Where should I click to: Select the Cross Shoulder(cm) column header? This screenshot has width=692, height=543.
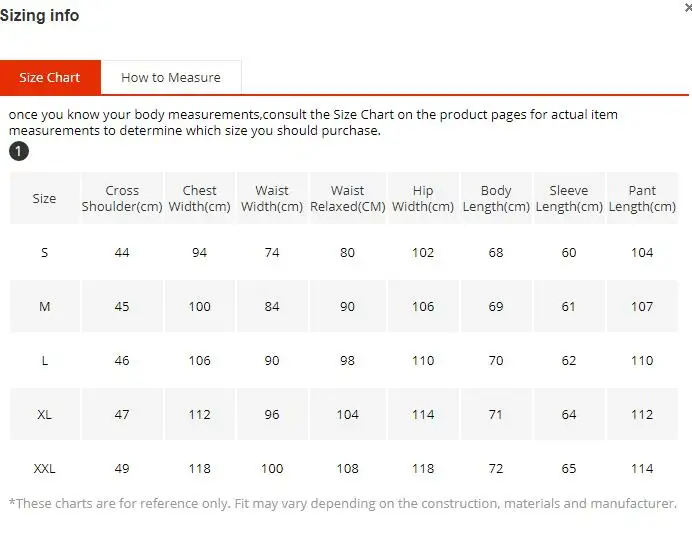pyautogui.click(x=122, y=198)
